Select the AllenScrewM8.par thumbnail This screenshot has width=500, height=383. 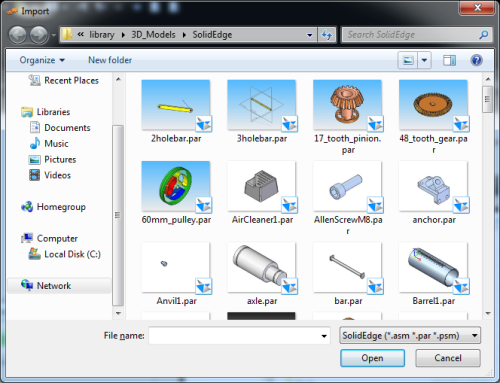(x=347, y=186)
